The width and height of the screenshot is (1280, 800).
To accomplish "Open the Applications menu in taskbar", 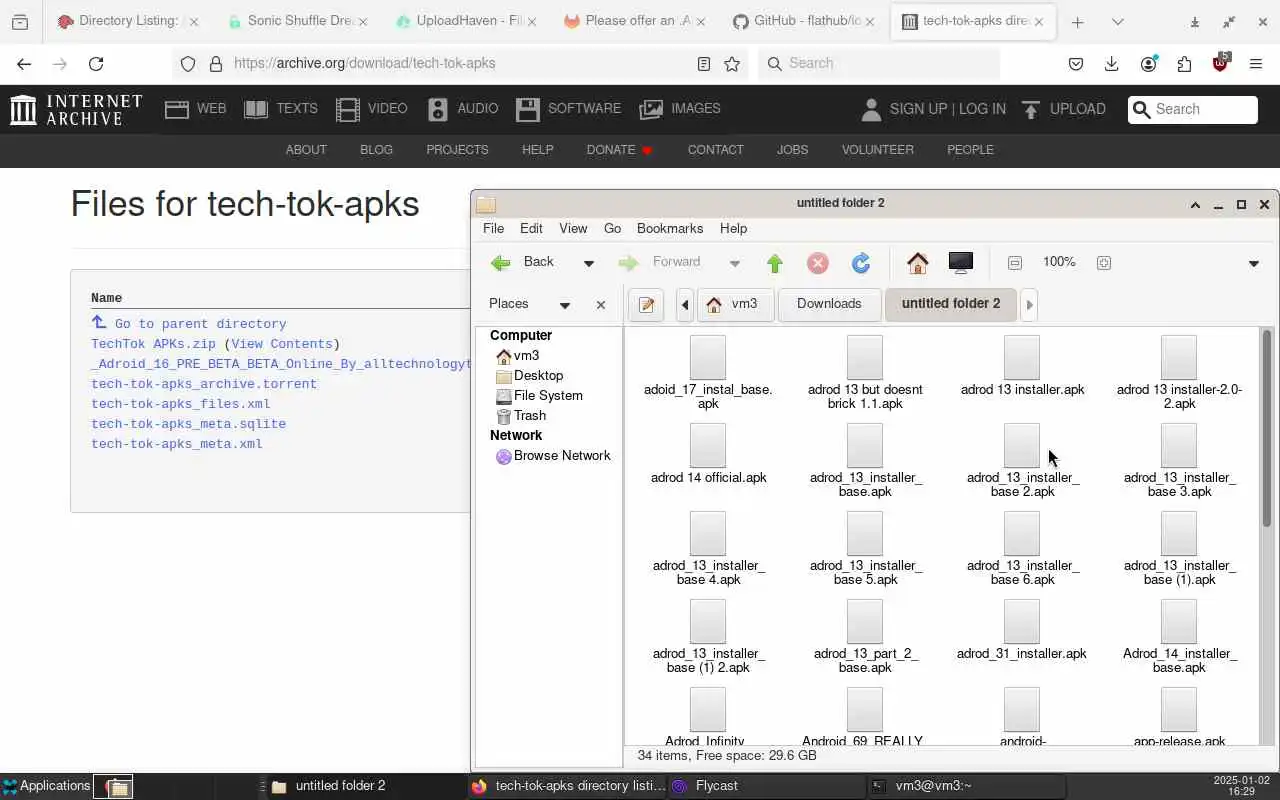I will (x=46, y=786).
